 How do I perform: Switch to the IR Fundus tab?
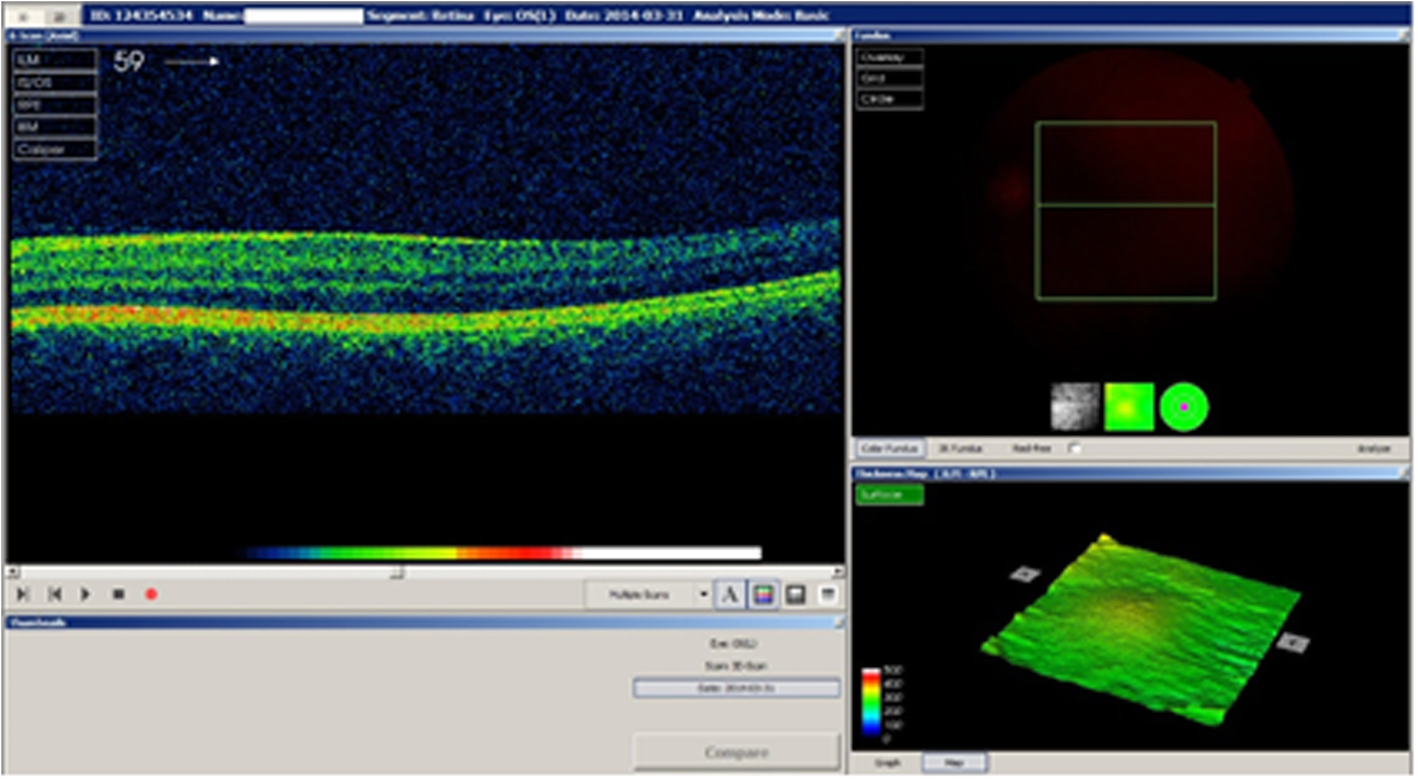(962, 449)
